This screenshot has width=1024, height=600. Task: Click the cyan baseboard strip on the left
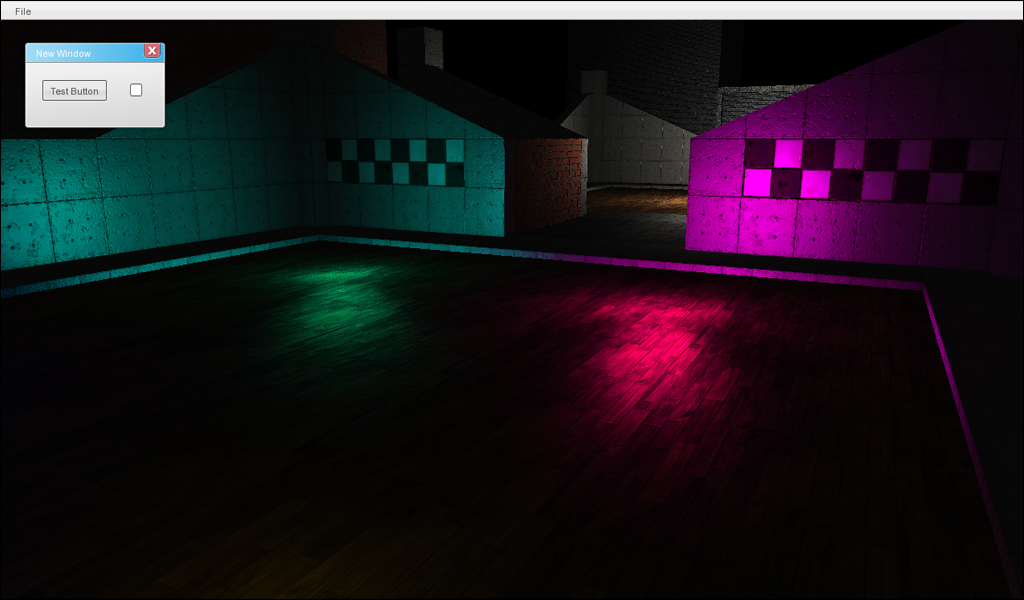point(150,262)
